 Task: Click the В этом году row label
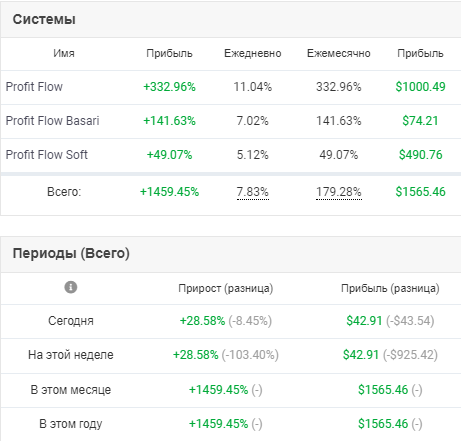(x=71, y=424)
